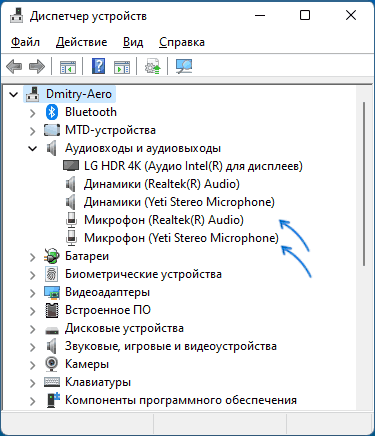Click the computer icon next to Dmitry-Aero
Screen dimensions: 375x436
click(33, 94)
